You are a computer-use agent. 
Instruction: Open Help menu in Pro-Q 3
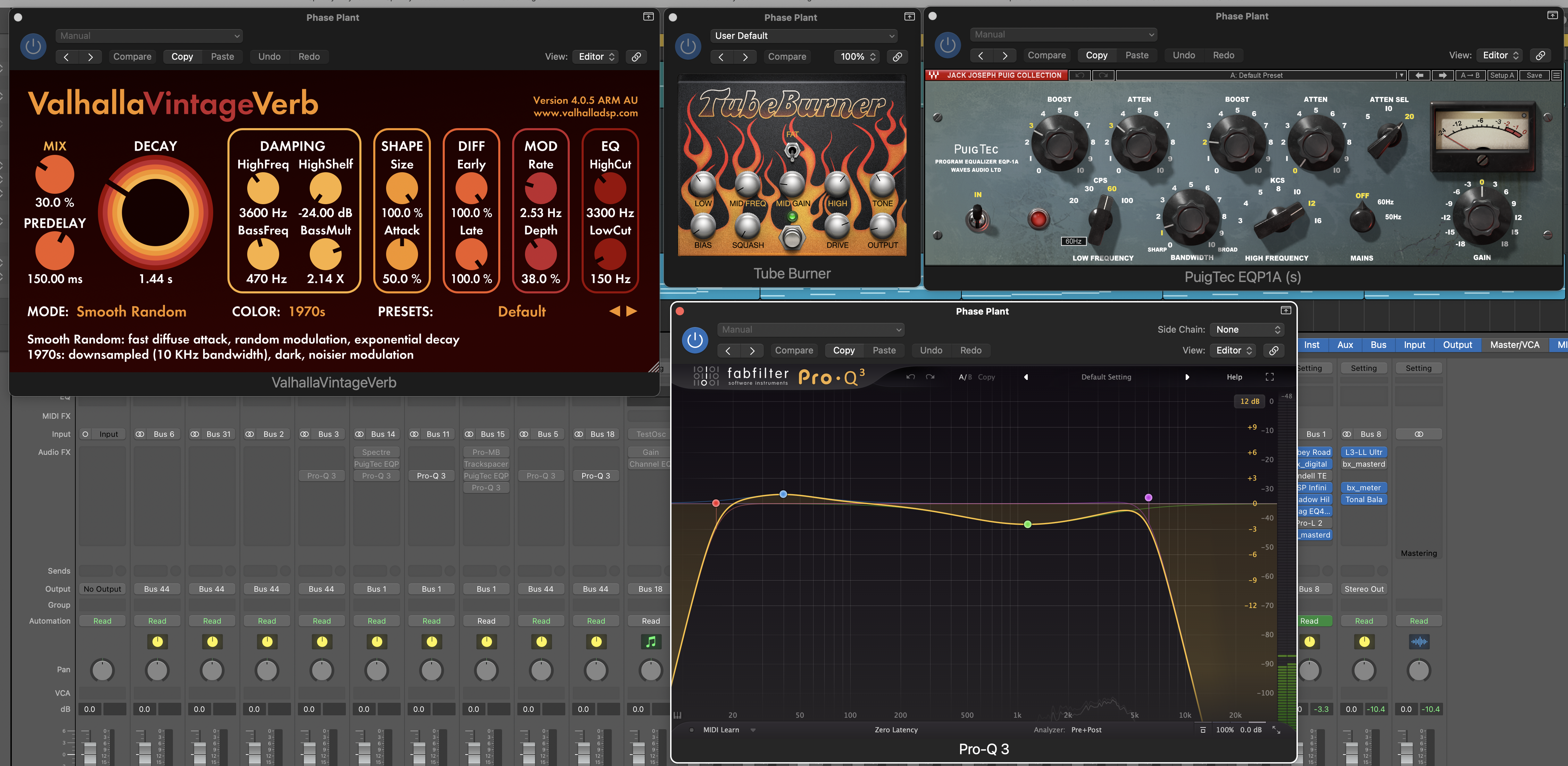tap(1234, 377)
